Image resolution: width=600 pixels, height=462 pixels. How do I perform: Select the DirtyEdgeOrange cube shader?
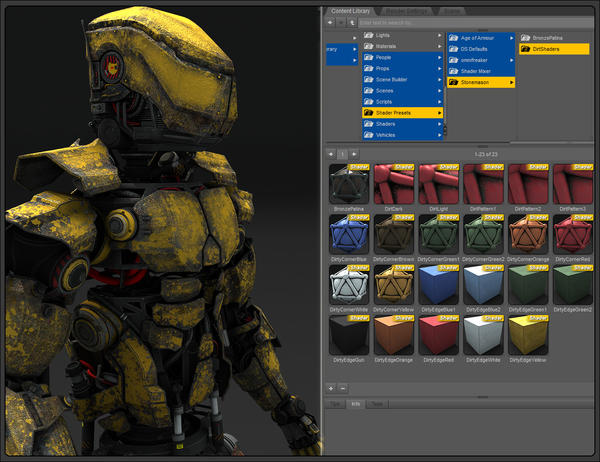pyautogui.click(x=394, y=335)
